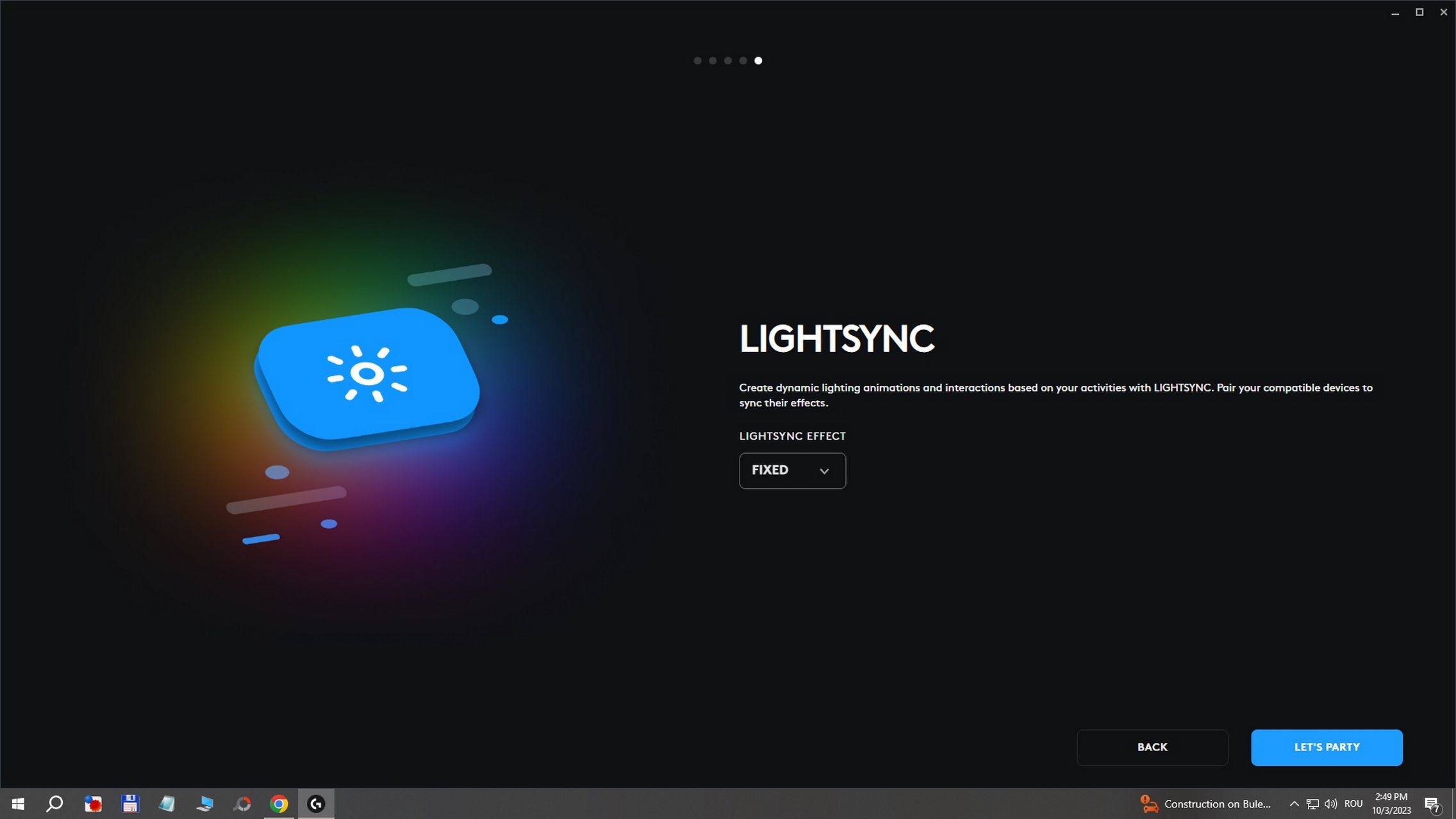Jump to the first onboarding page dot
The height and width of the screenshot is (819, 1456).
pyautogui.click(x=697, y=61)
